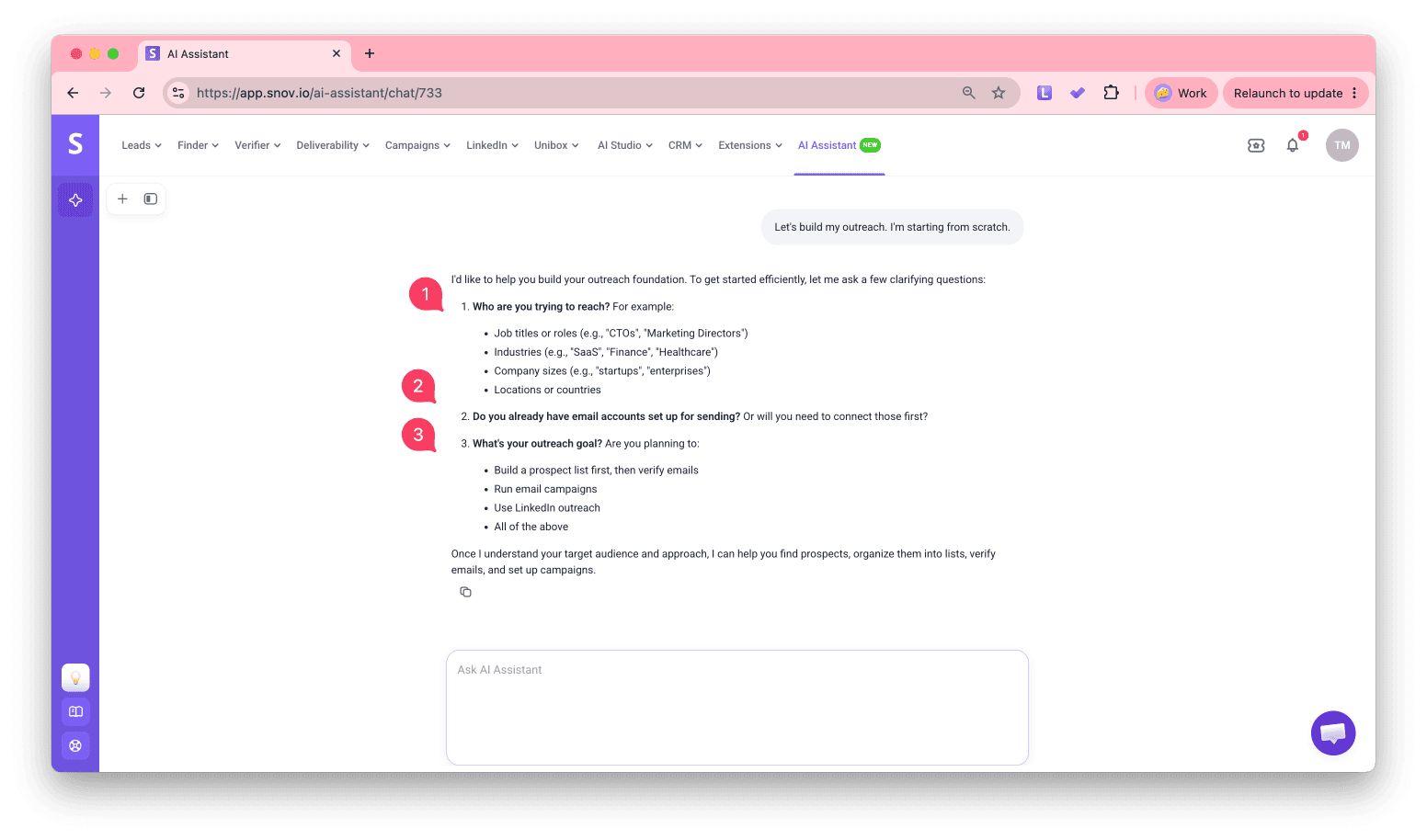
Task: Expand the Finder dropdown menu
Action: [198, 145]
